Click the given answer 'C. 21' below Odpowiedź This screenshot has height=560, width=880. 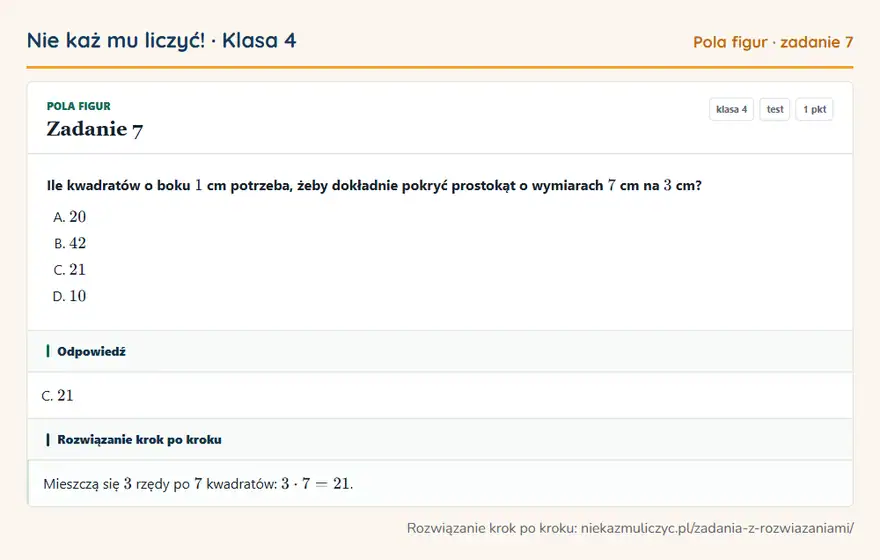pos(58,396)
